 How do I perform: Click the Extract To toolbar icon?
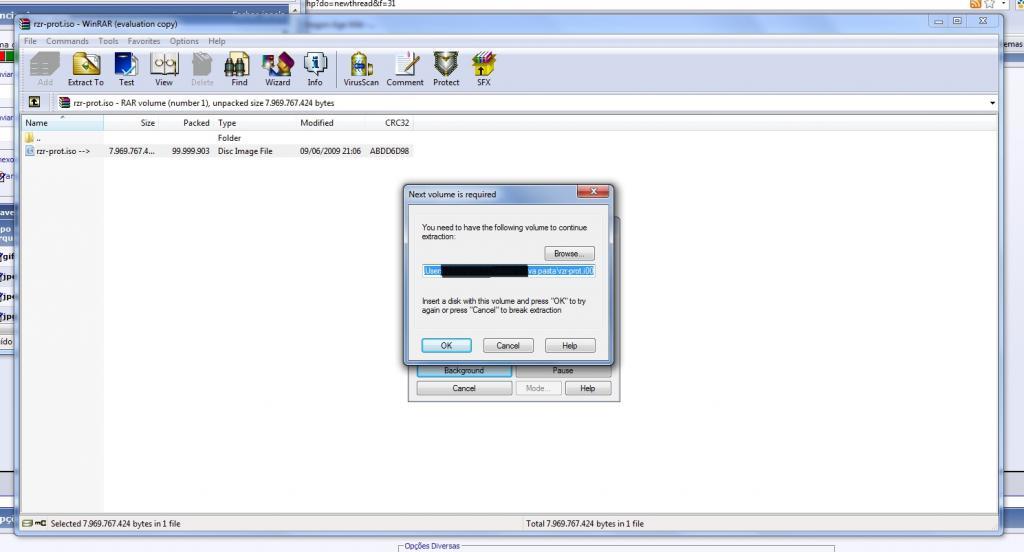click(x=86, y=69)
